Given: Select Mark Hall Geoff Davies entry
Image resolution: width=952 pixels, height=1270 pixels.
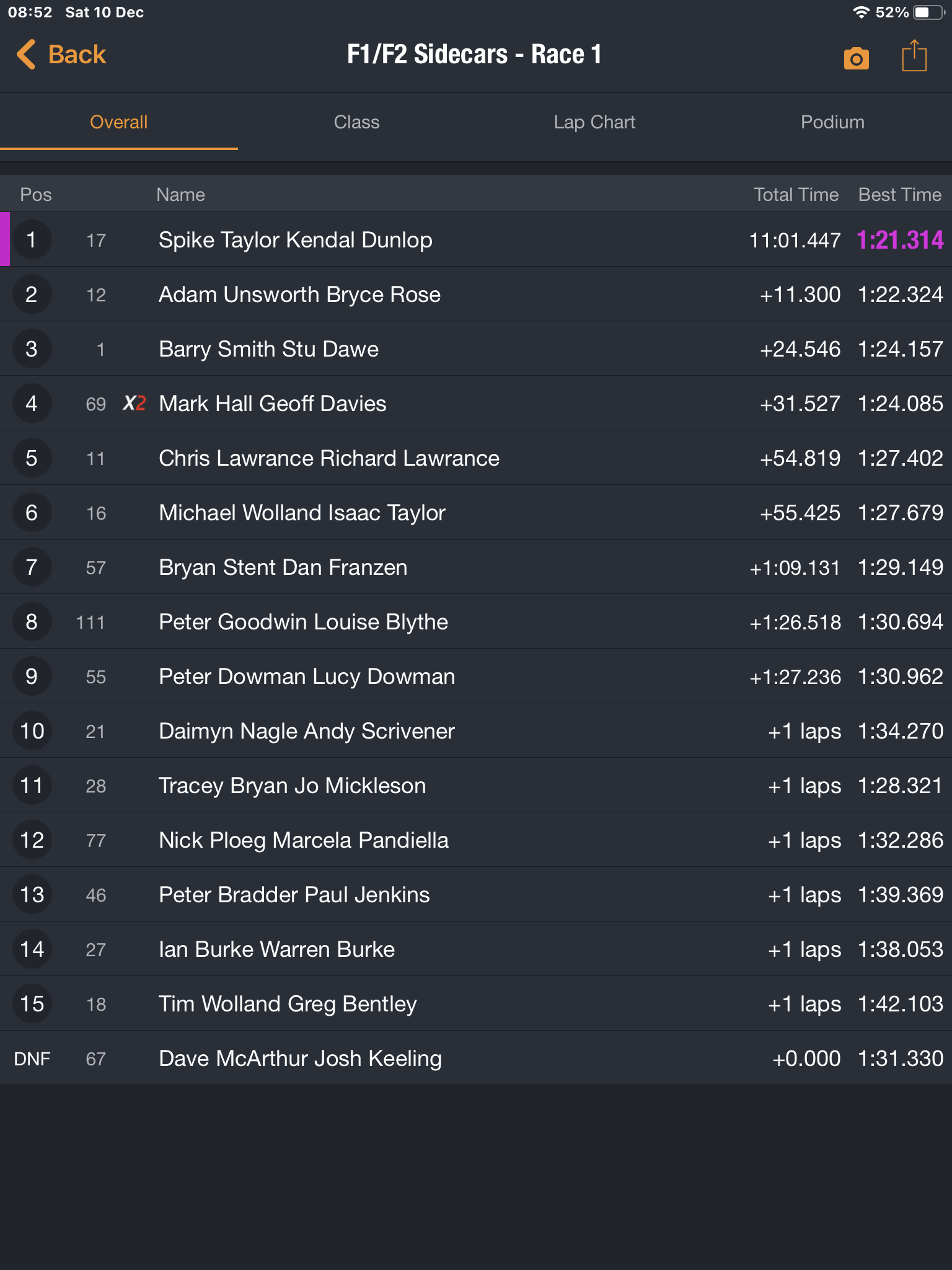Looking at the screenshot, I should (273, 404).
